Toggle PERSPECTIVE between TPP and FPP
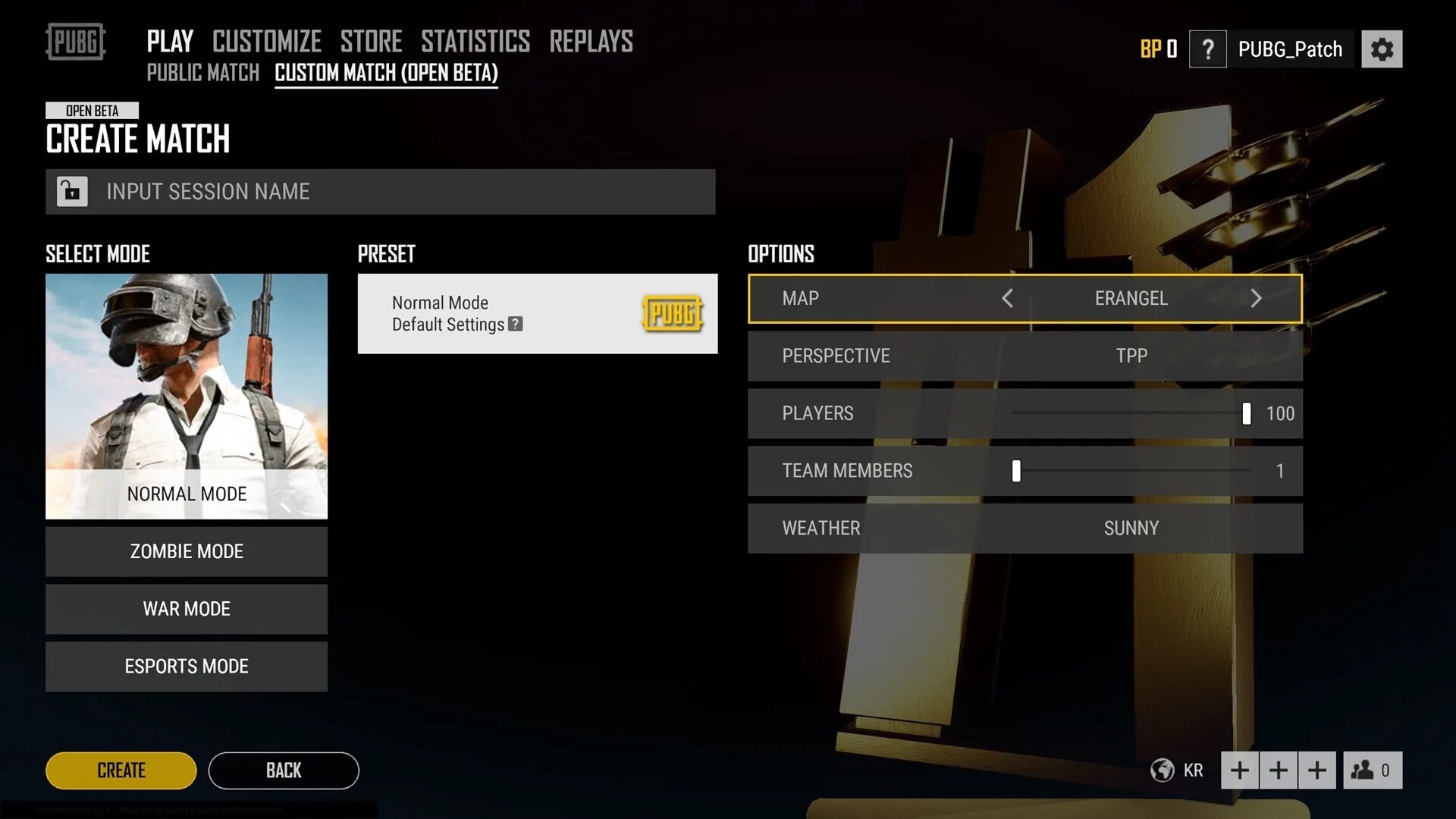Viewport: 1456px width, 819px height. [1130, 355]
